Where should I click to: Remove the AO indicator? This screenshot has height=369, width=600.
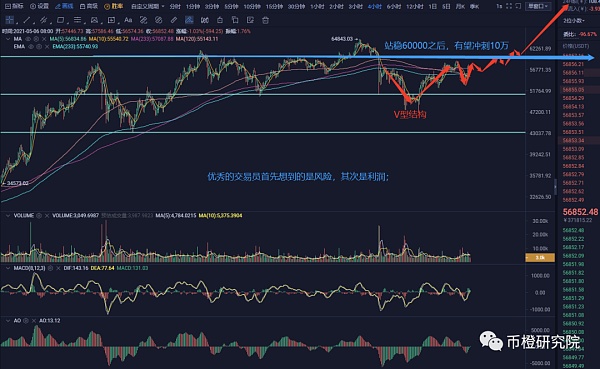pyautogui.click(x=34, y=320)
